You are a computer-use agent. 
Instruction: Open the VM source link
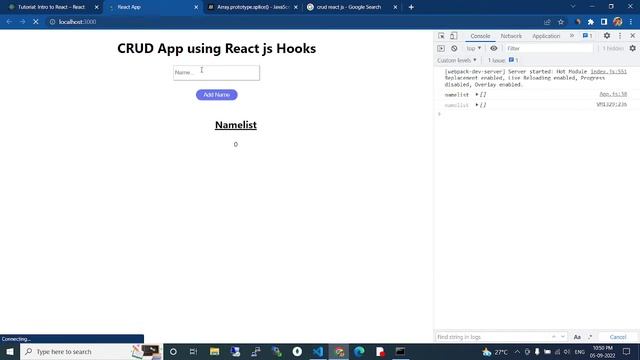click(x=611, y=104)
